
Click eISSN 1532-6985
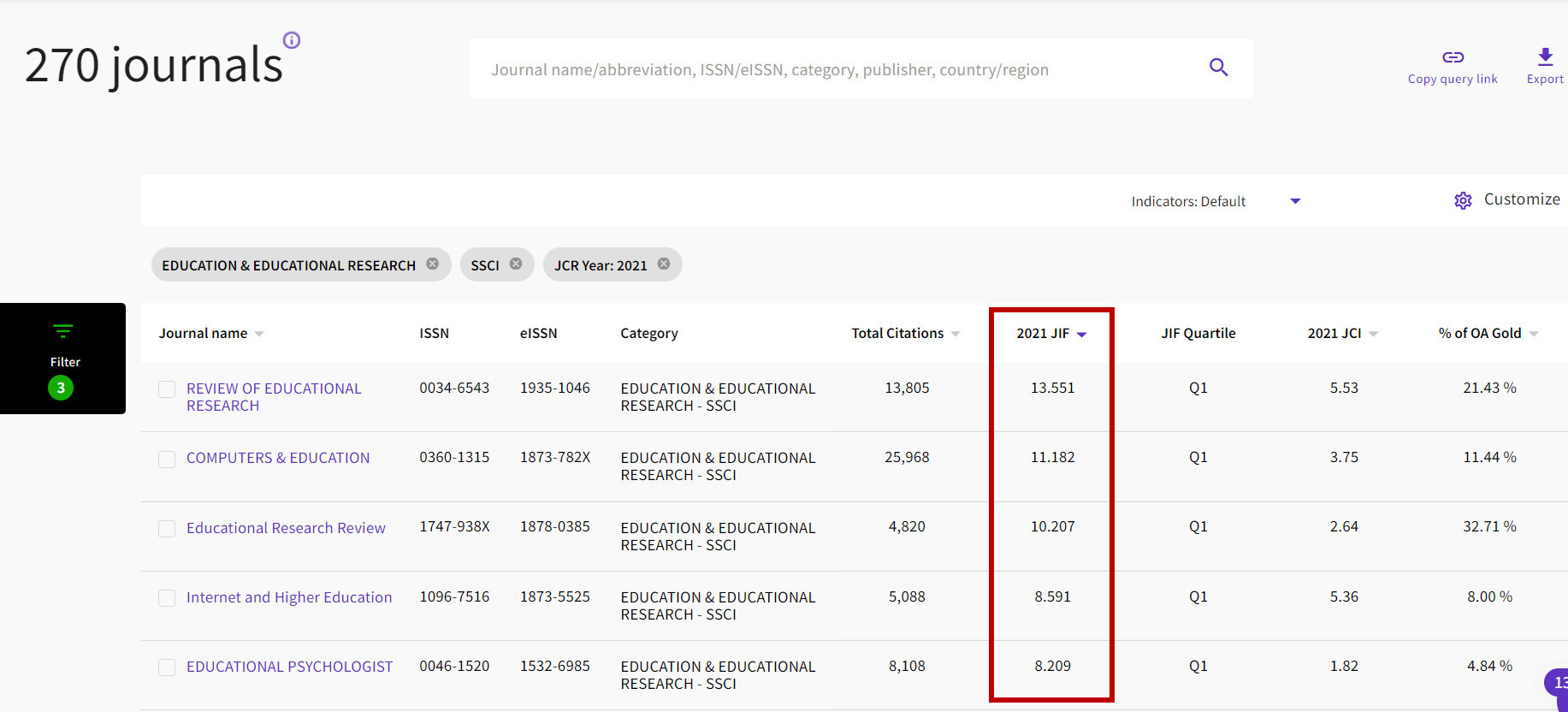point(555,666)
